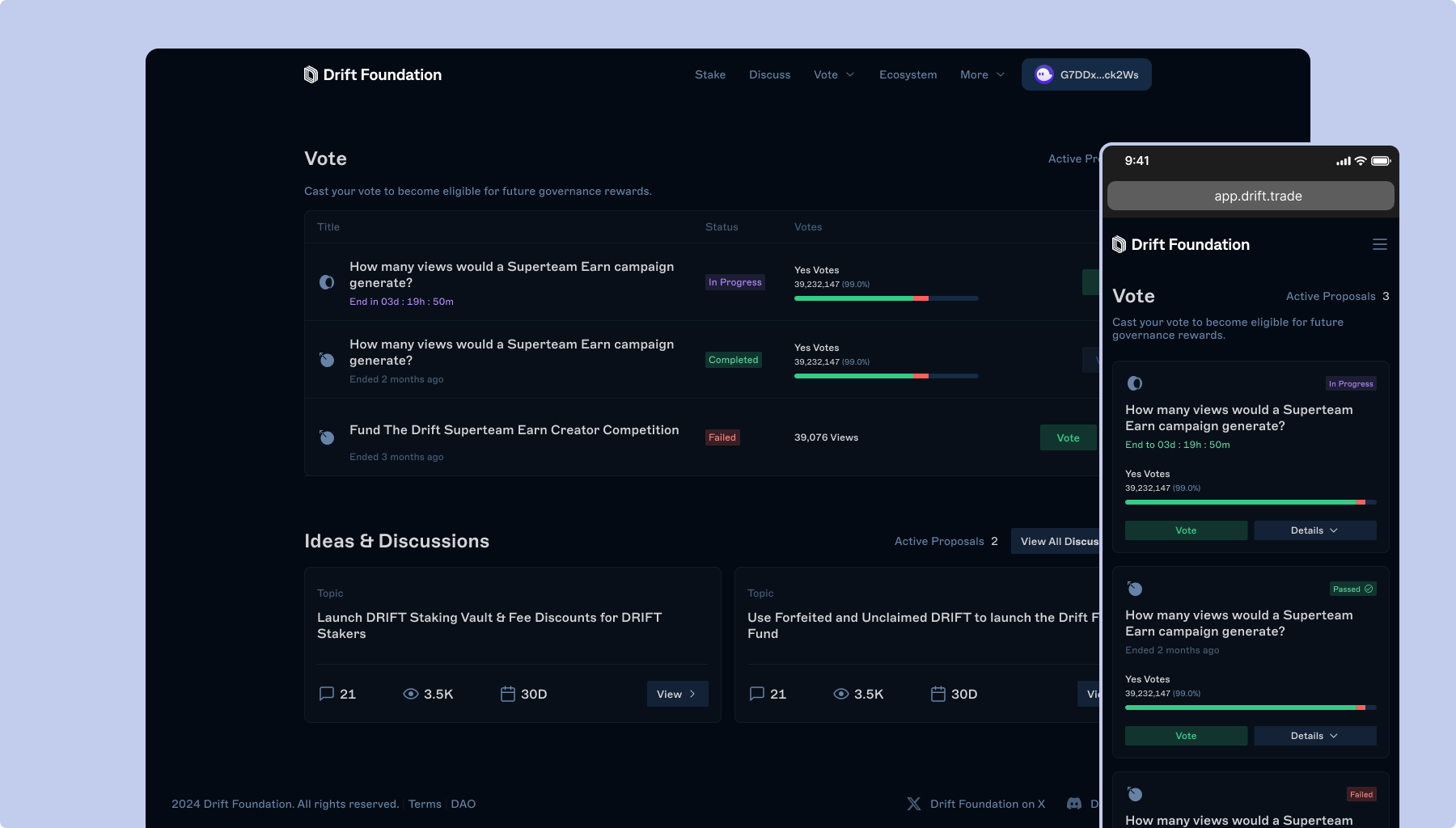Click the X logo icon in the footer
Viewport: 1456px width, 828px height.
click(x=914, y=804)
